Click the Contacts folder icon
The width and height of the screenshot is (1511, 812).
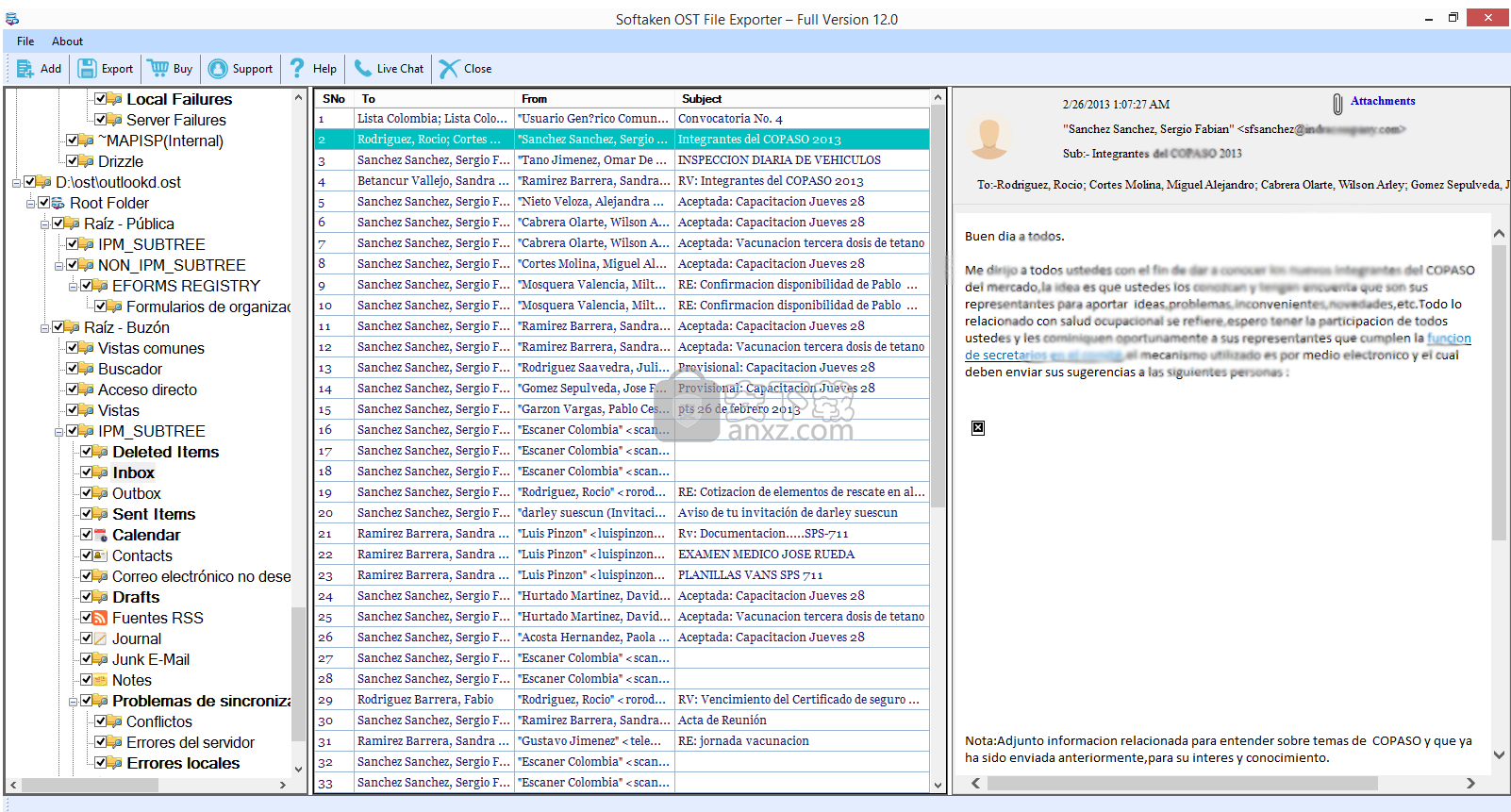coord(101,556)
